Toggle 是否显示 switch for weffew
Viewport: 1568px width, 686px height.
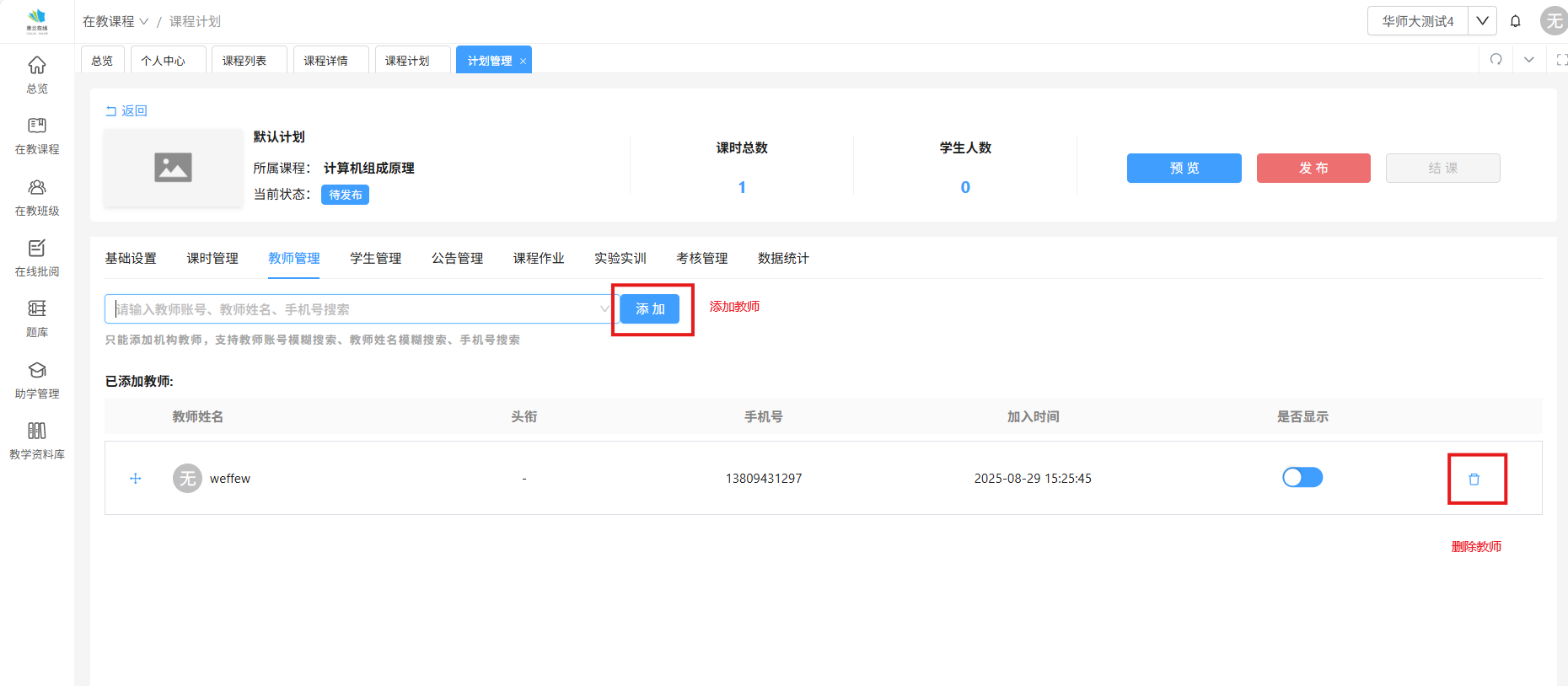coord(1302,478)
